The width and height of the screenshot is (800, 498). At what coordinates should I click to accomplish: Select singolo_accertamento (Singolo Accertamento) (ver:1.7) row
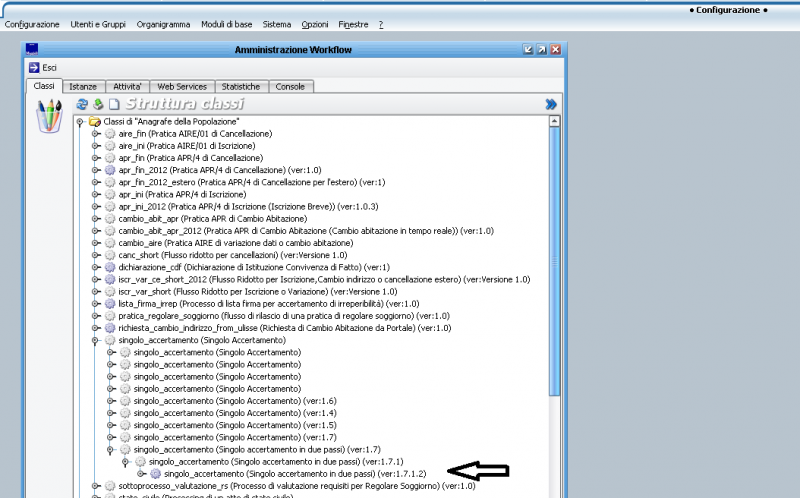point(235,437)
